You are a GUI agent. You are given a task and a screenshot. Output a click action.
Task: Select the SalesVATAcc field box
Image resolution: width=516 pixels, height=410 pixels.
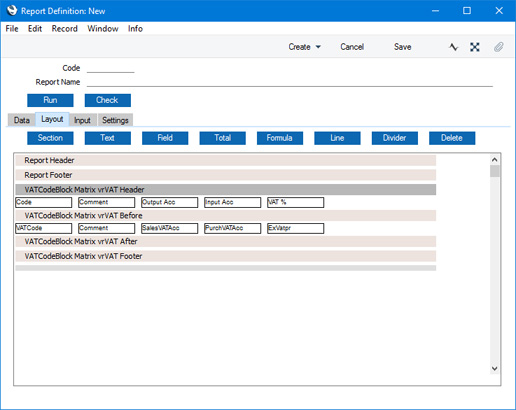click(169, 228)
